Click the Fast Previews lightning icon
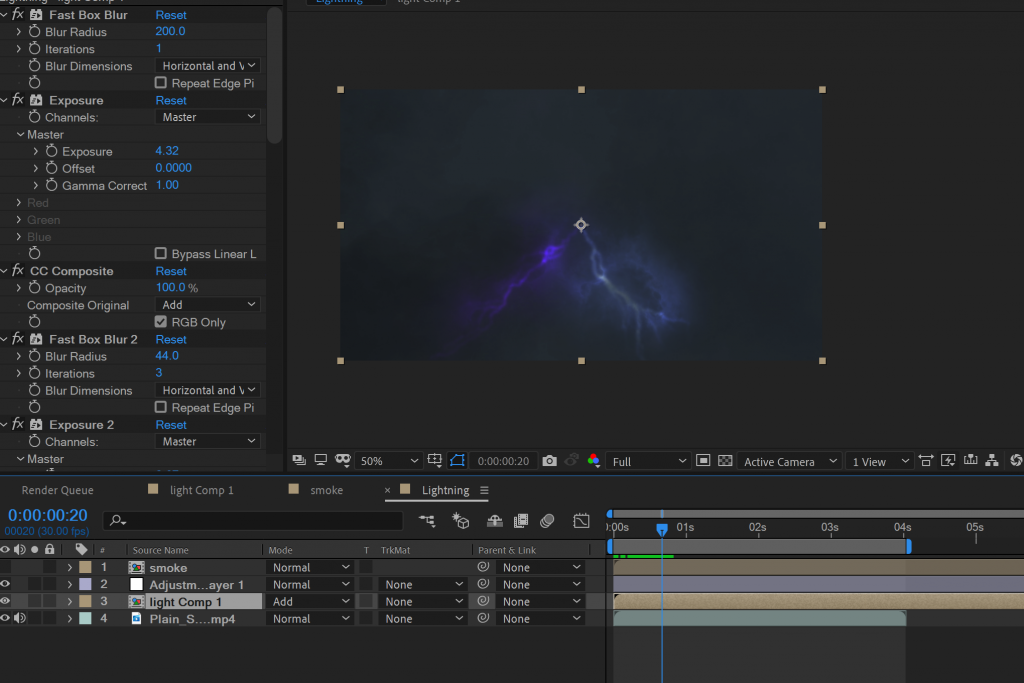 948,461
